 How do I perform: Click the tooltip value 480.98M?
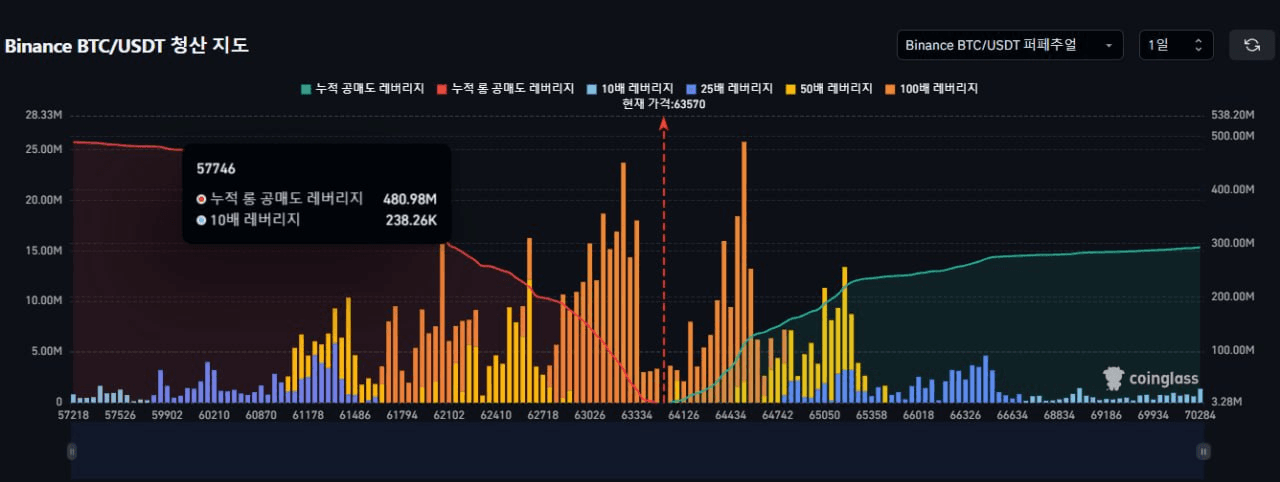point(410,199)
